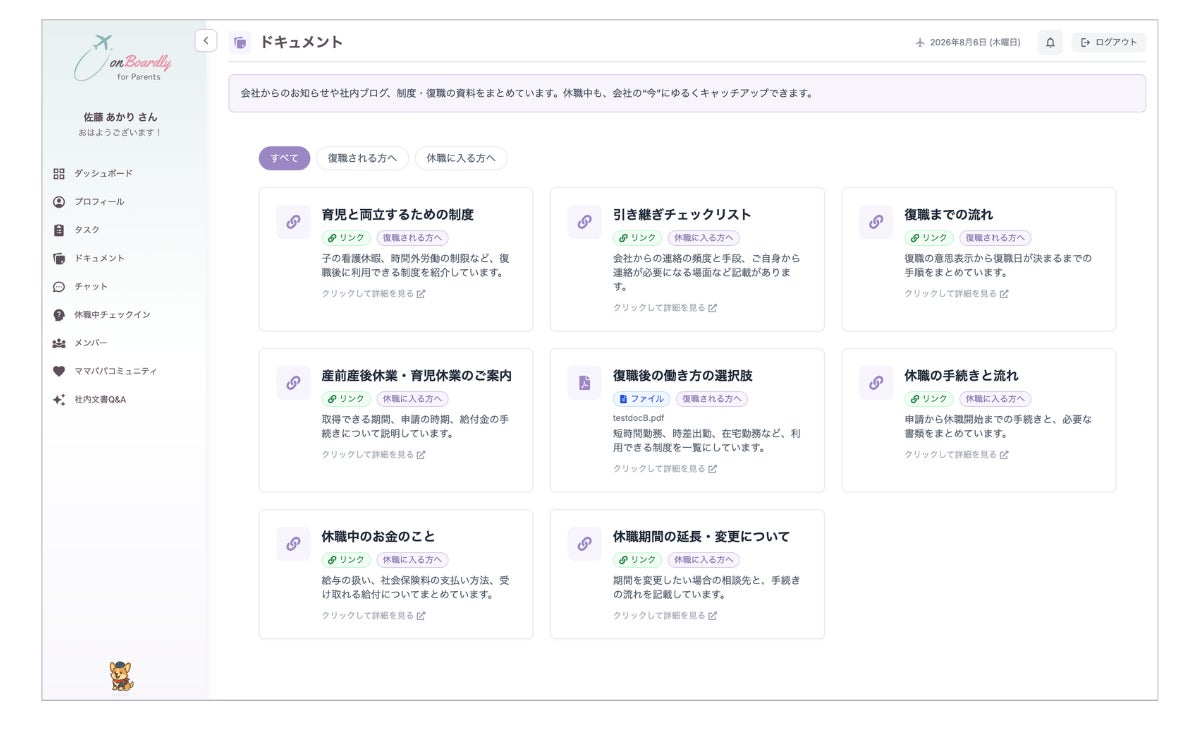Click the onBoardly for Parents logo
Screen dimensions: 1200x740
coord(124,60)
